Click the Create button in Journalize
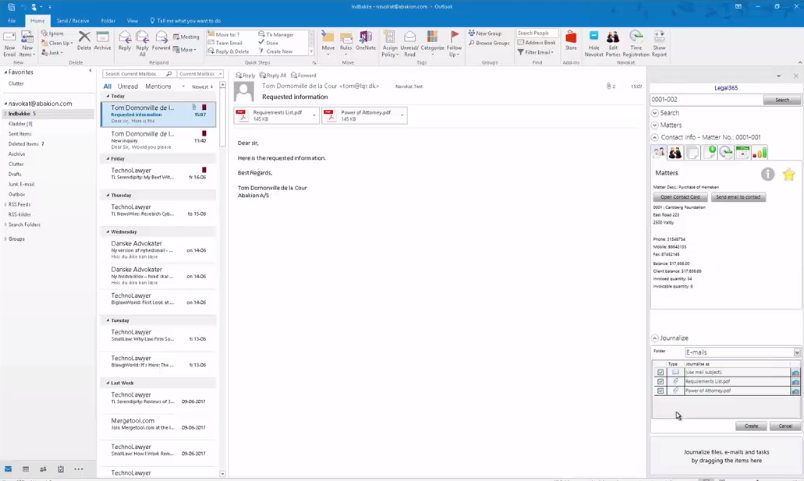This screenshot has height=481, width=804. click(751, 426)
